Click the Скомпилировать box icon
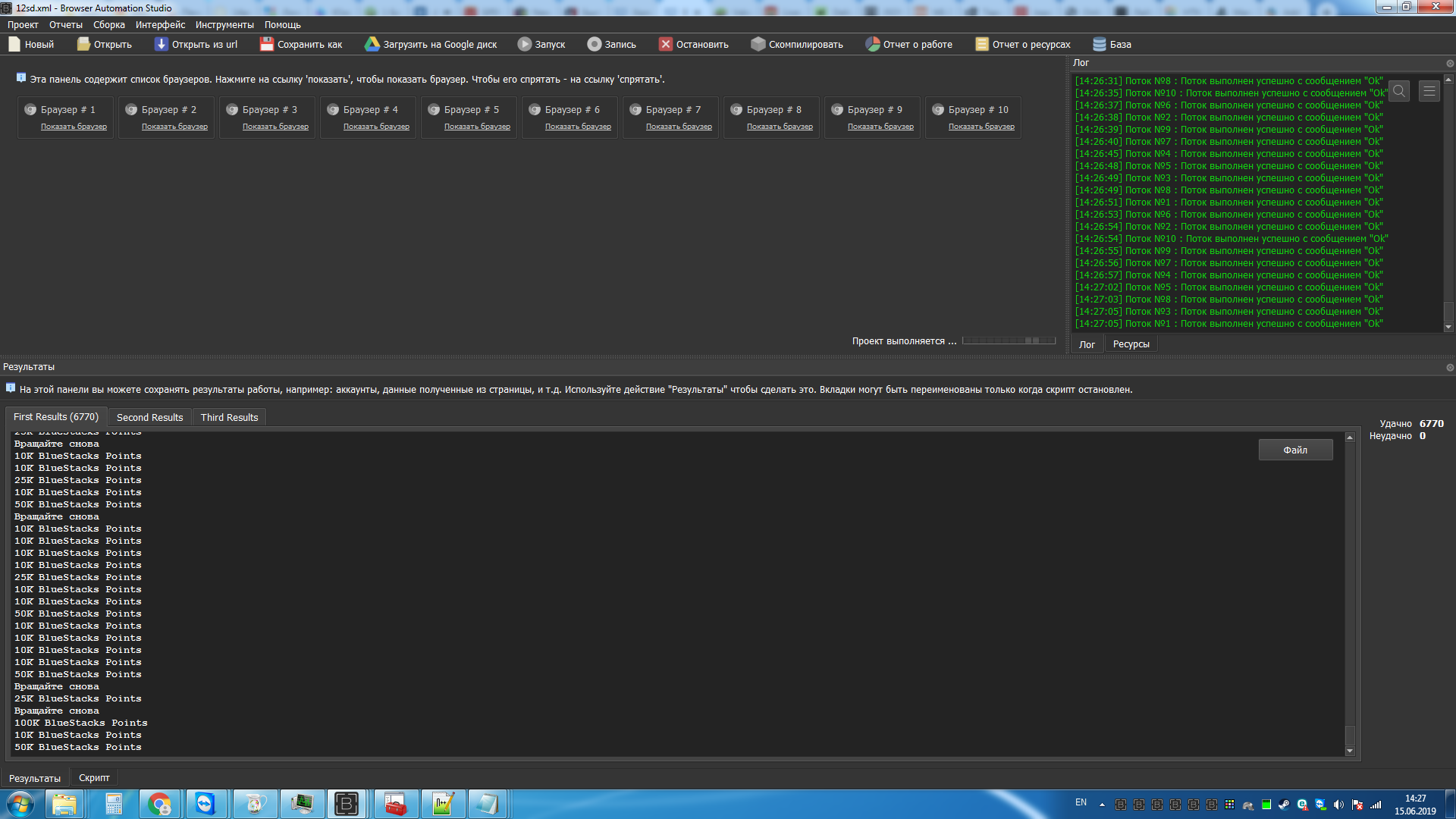This screenshot has width=1456, height=819. pyautogui.click(x=758, y=44)
